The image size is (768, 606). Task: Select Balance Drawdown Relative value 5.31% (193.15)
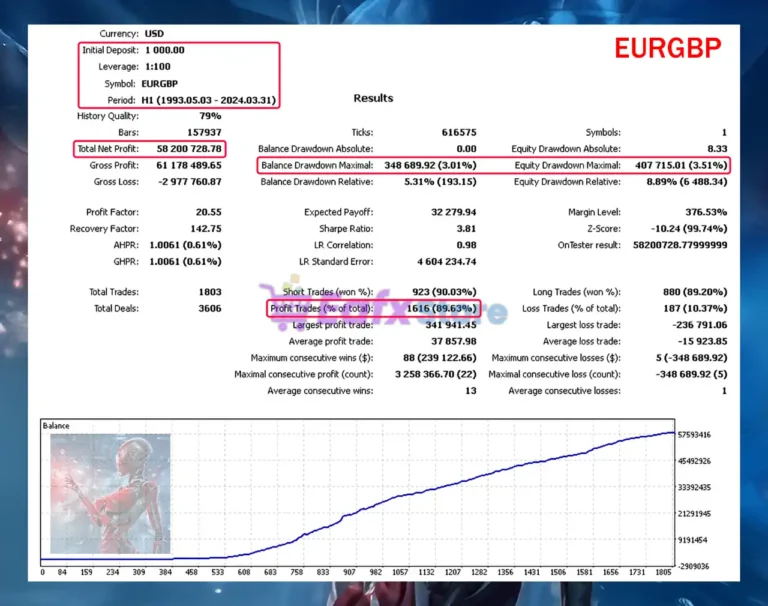coord(440,182)
